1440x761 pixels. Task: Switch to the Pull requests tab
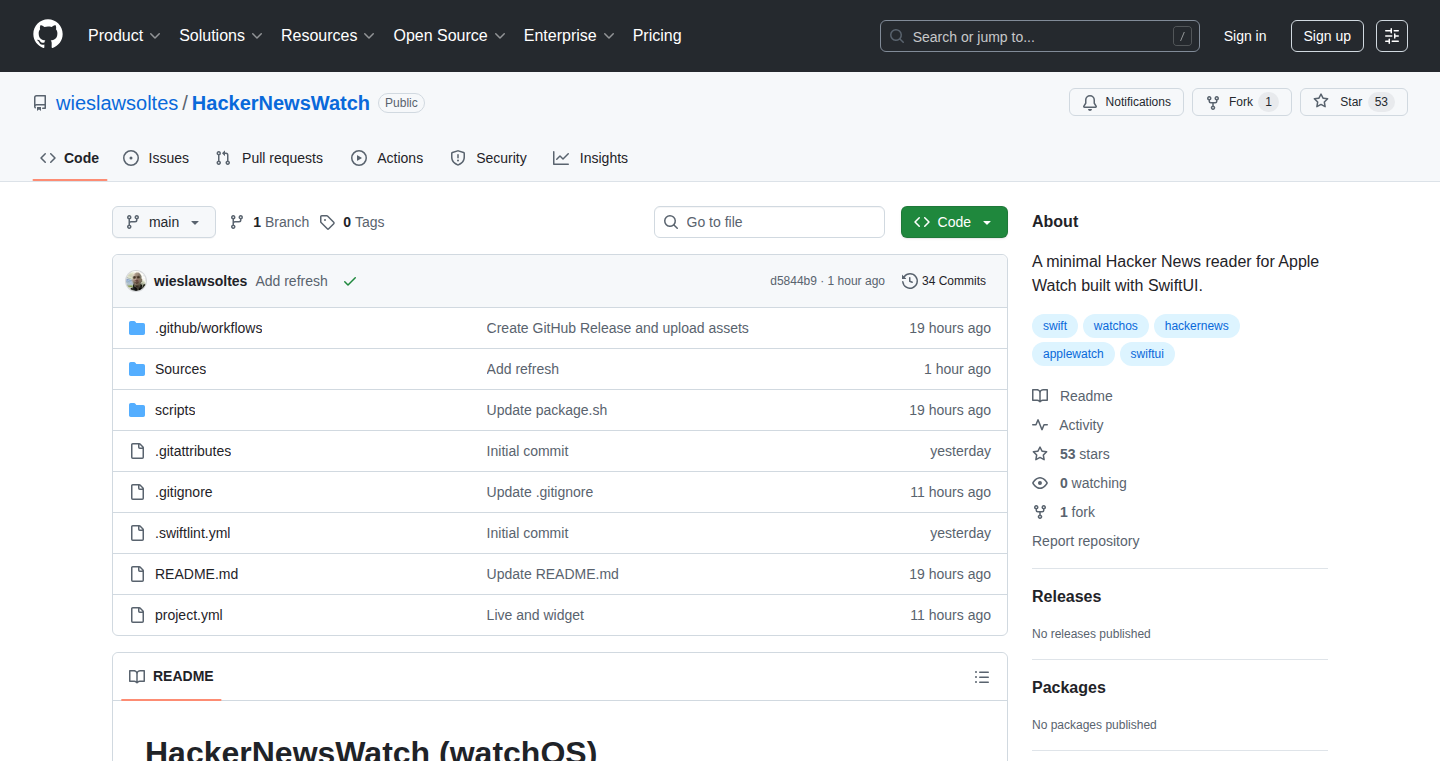click(270, 158)
